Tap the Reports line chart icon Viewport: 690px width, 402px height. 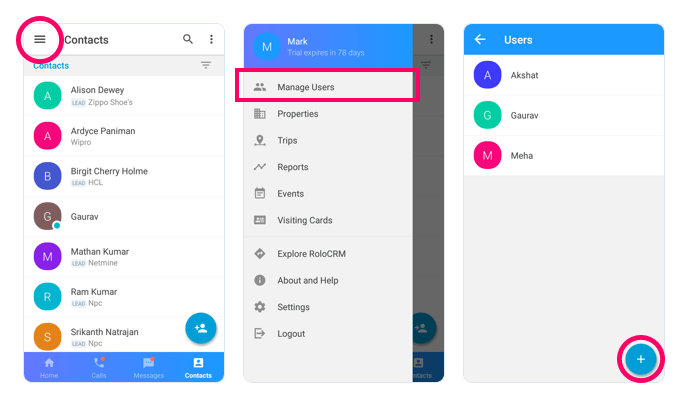click(260, 167)
